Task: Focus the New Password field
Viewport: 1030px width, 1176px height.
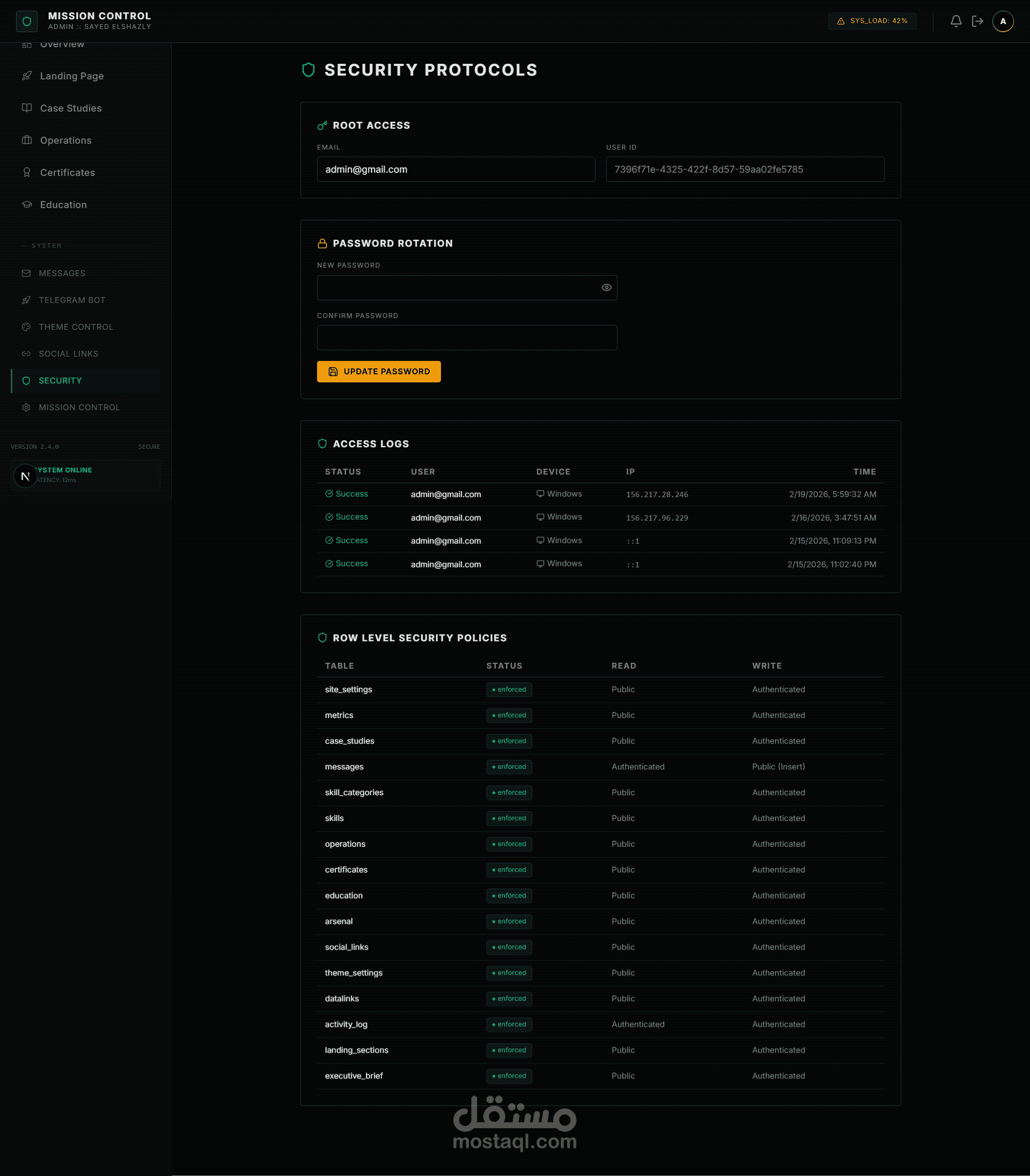Action: tap(457, 287)
